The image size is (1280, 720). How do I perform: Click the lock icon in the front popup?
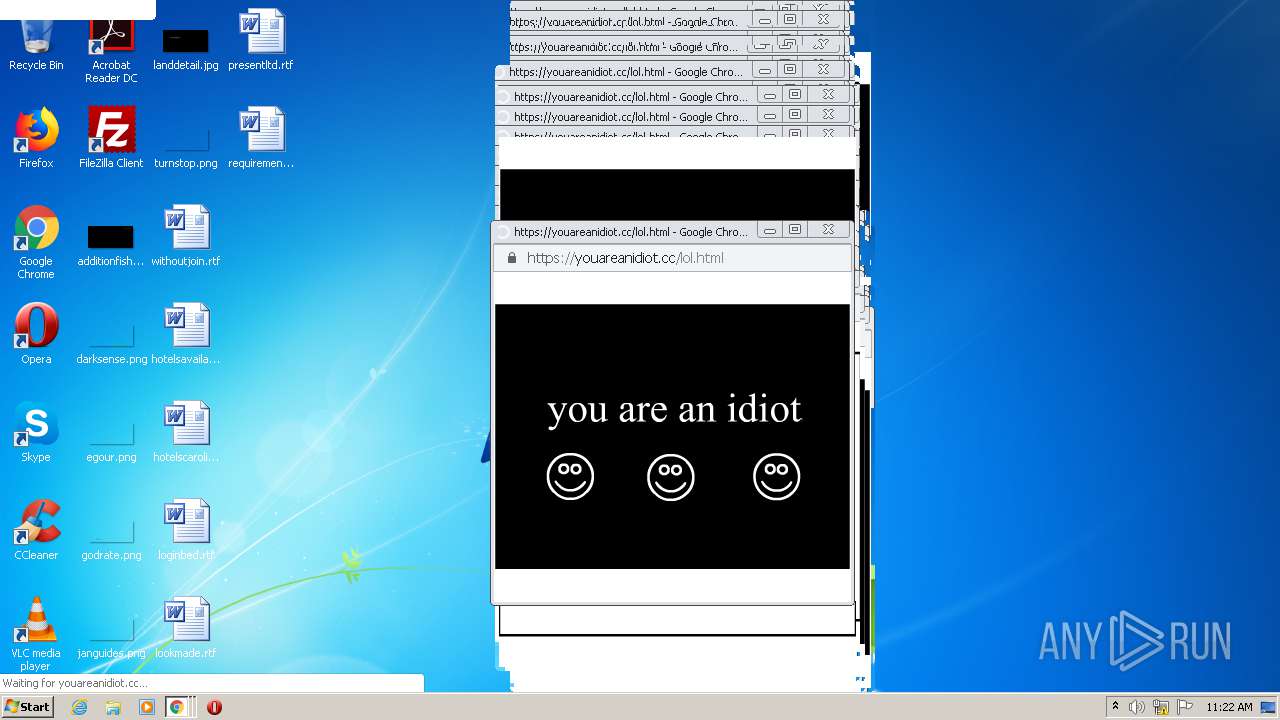[512, 258]
